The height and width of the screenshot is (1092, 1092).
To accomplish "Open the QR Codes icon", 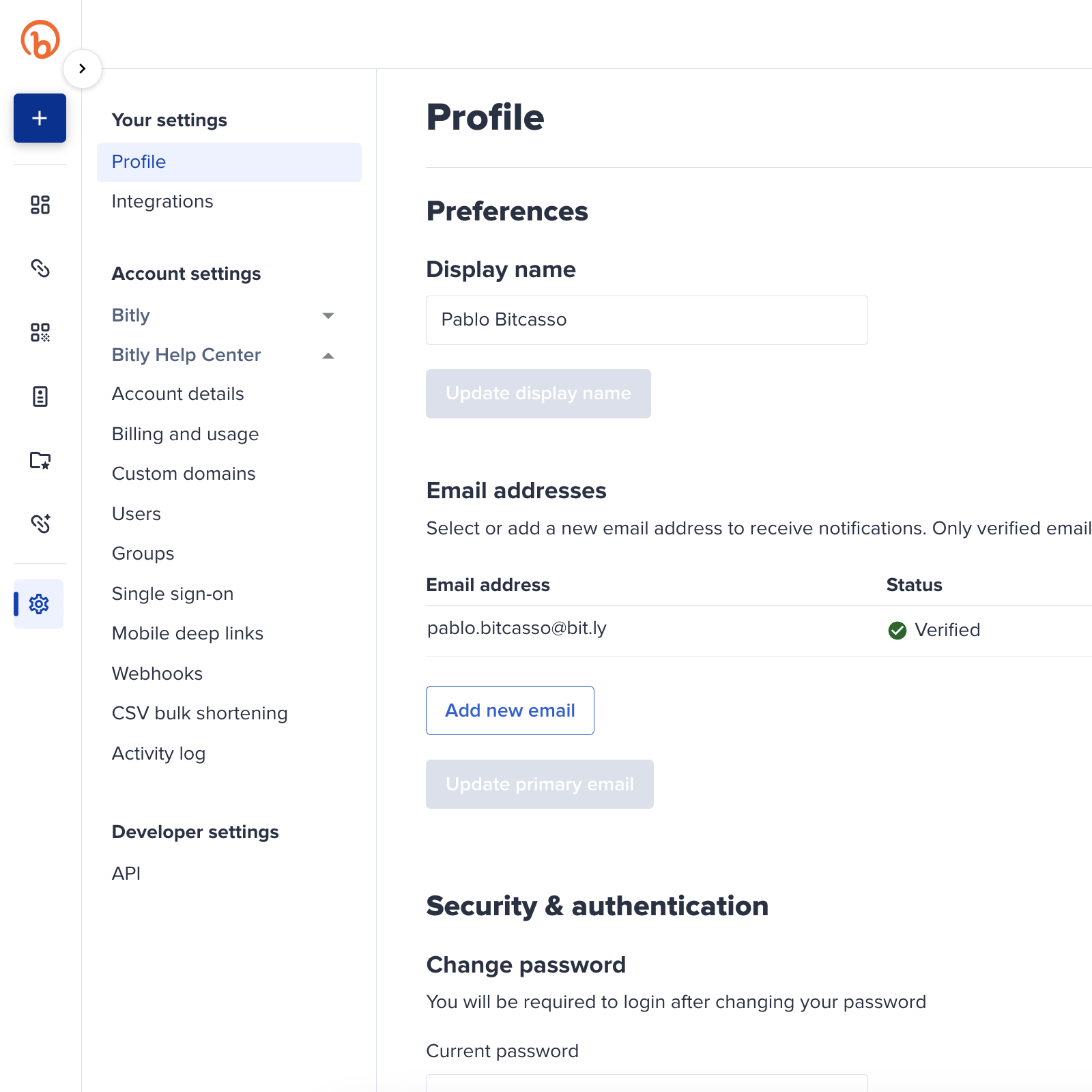I will (40, 332).
